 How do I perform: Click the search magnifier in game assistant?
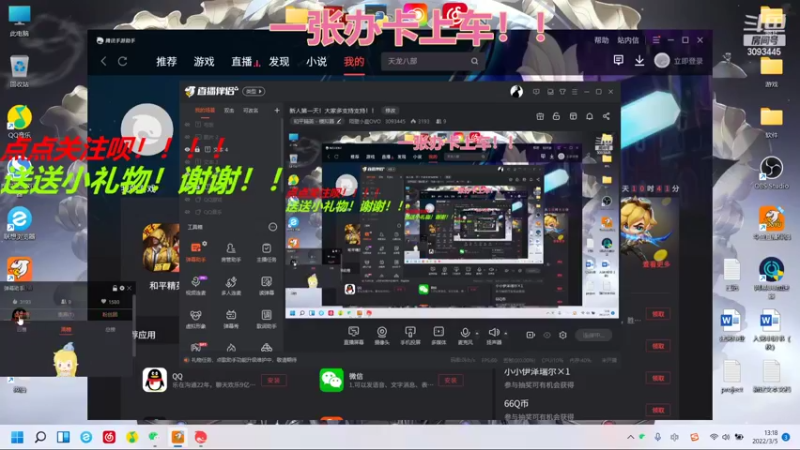pos(474,61)
